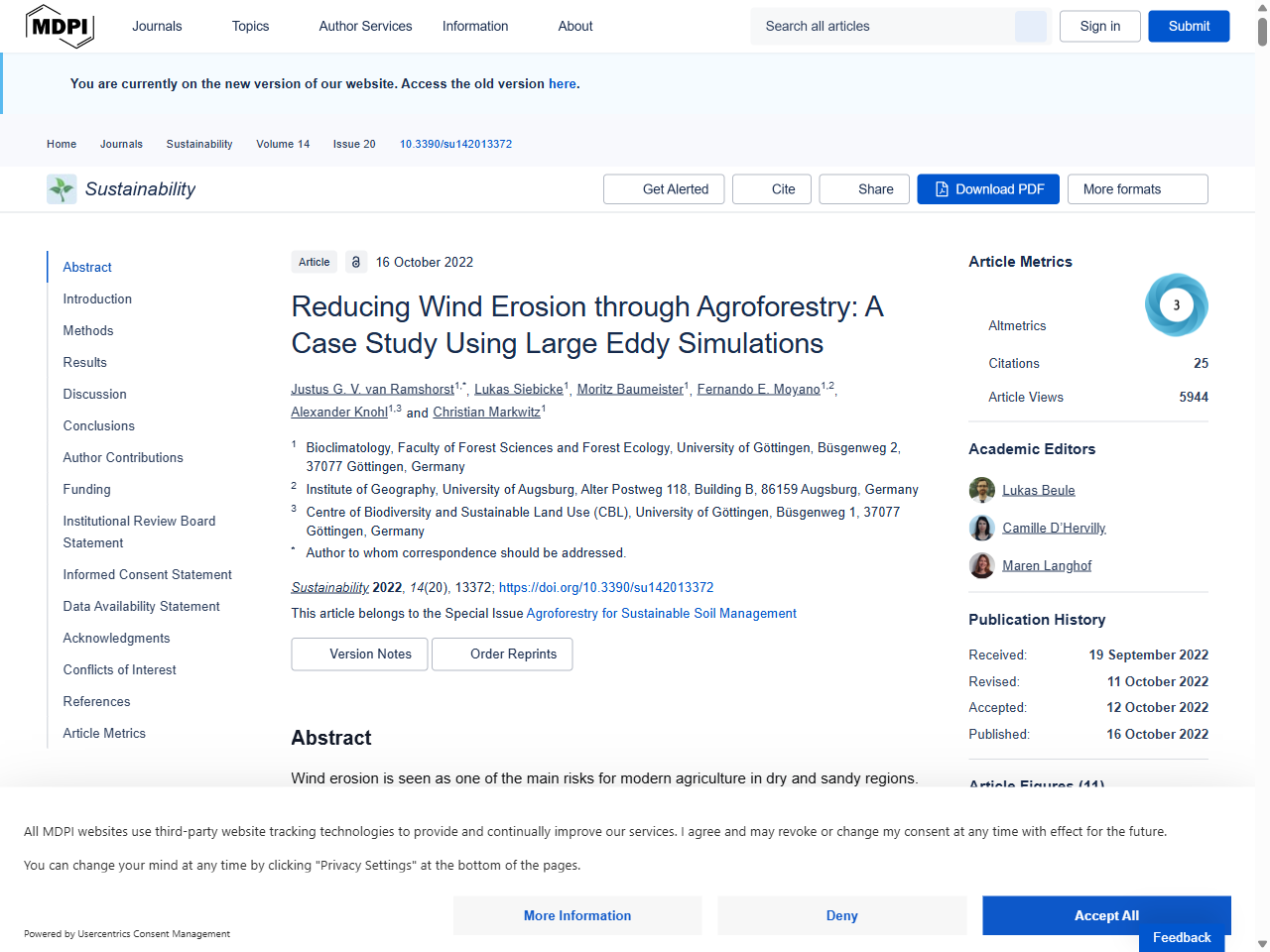
Task: Click the Share button
Action: (x=864, y=189)
